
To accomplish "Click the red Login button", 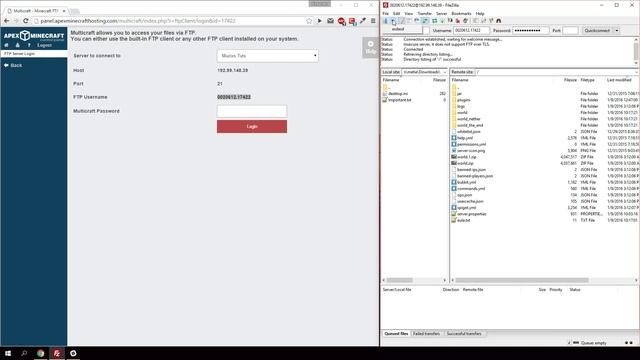I will (x=252, y=127).
